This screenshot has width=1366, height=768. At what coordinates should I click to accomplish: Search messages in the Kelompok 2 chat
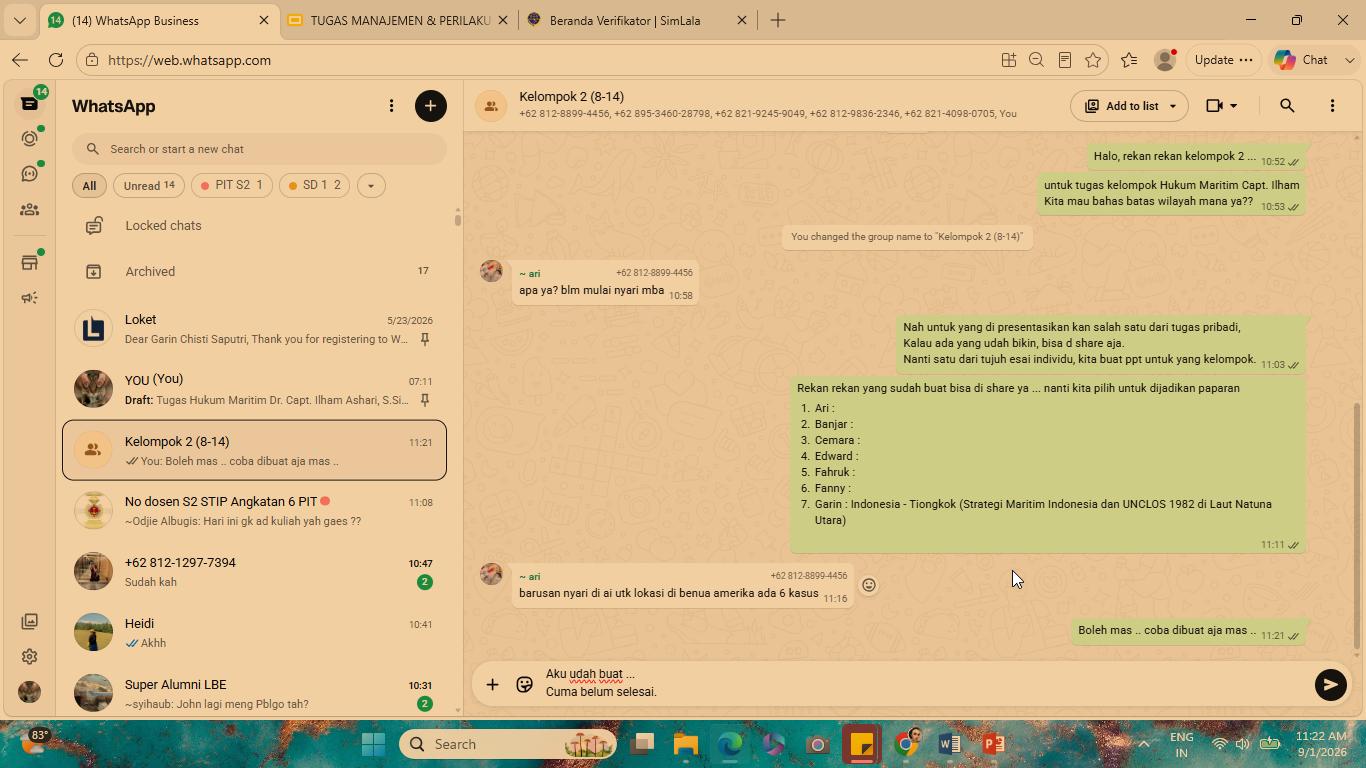1287,106
